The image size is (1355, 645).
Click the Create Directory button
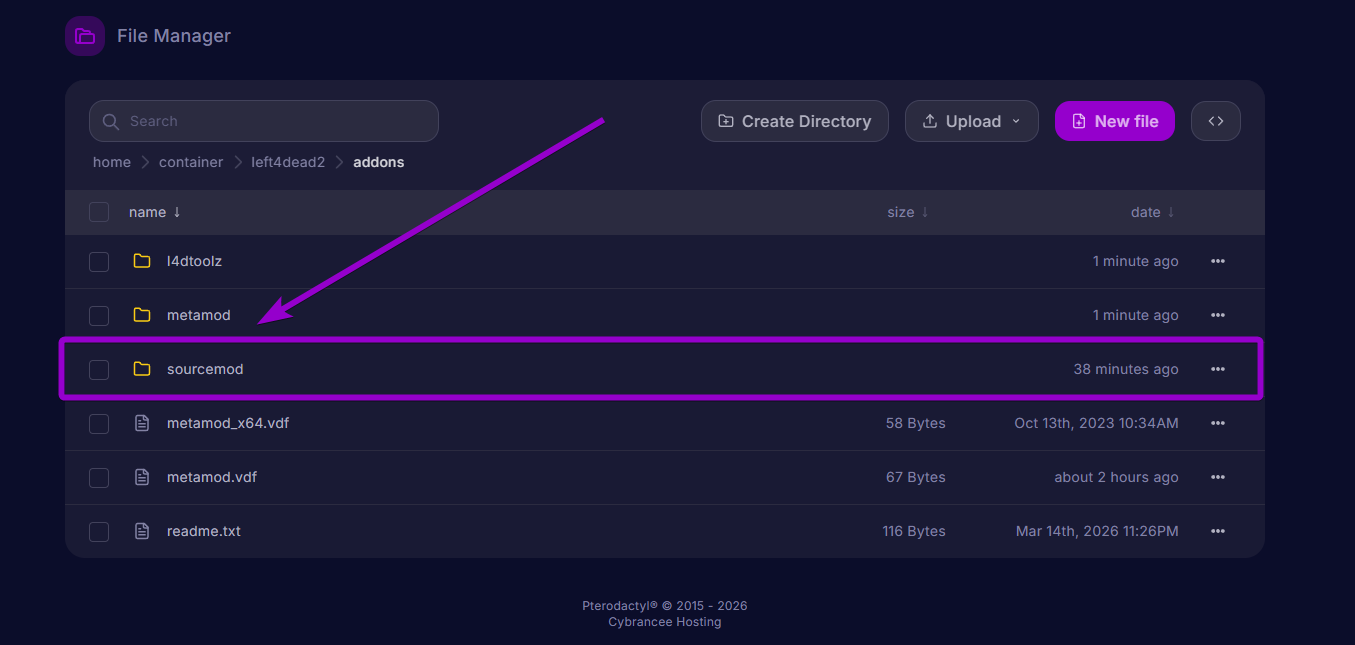(x=795, y=121)
